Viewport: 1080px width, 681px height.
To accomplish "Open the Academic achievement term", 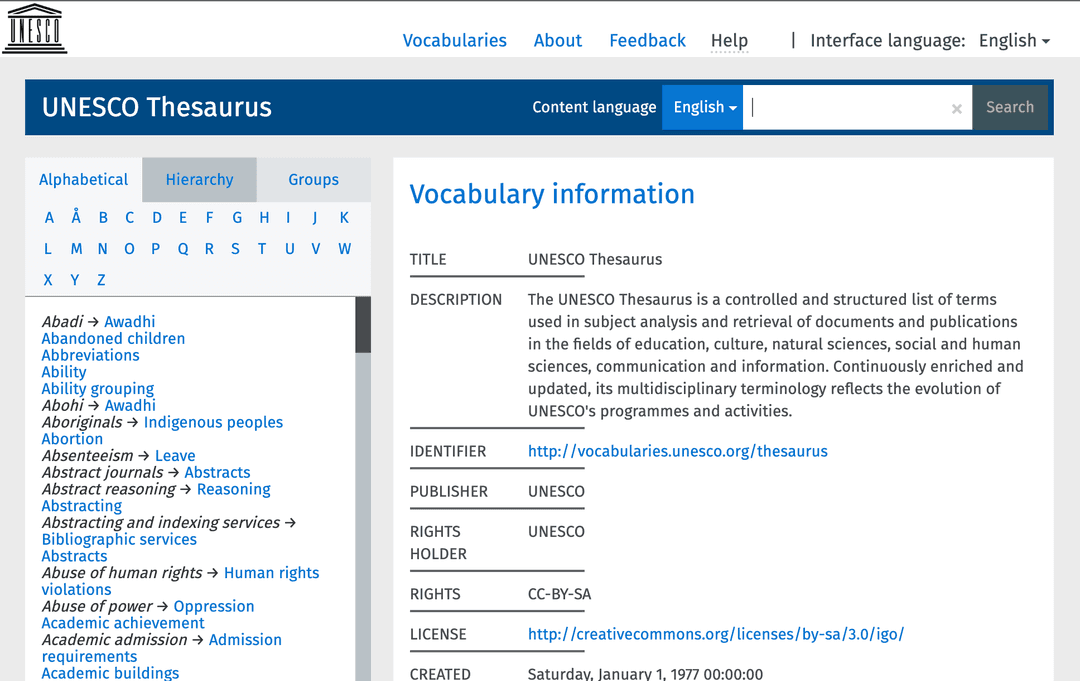I will [x=123, y=623].
